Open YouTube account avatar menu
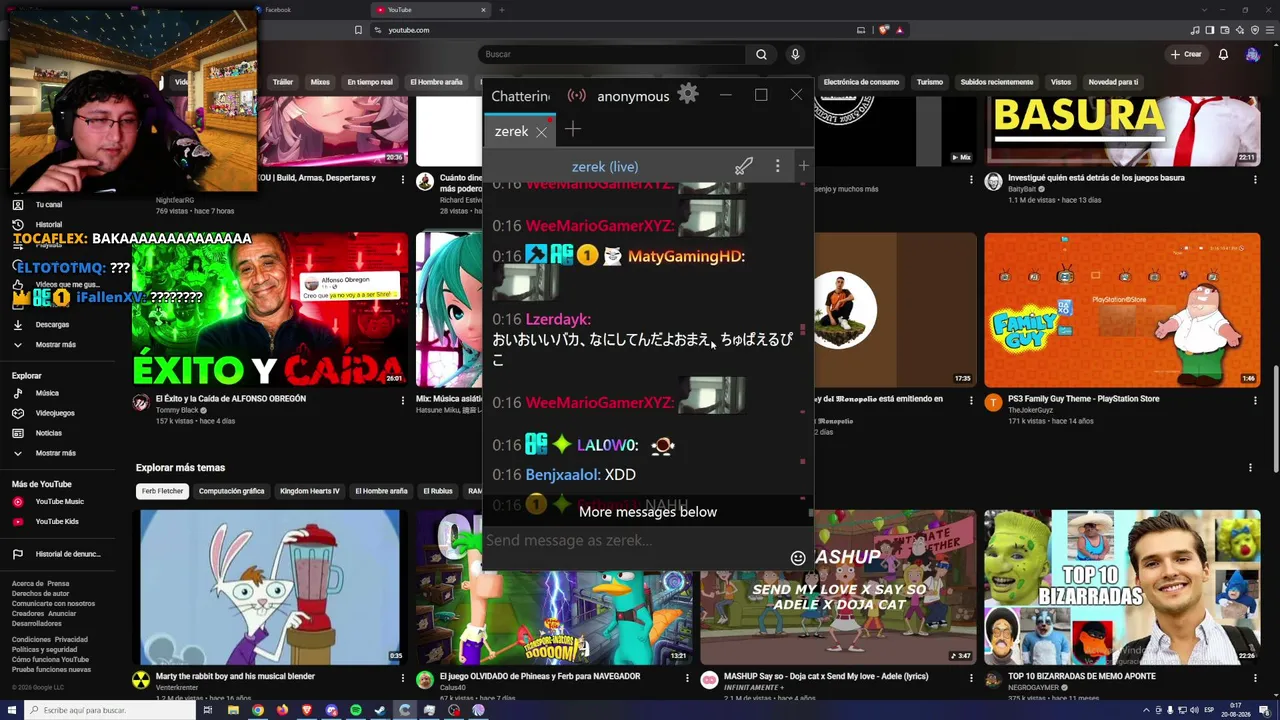 1252,54
